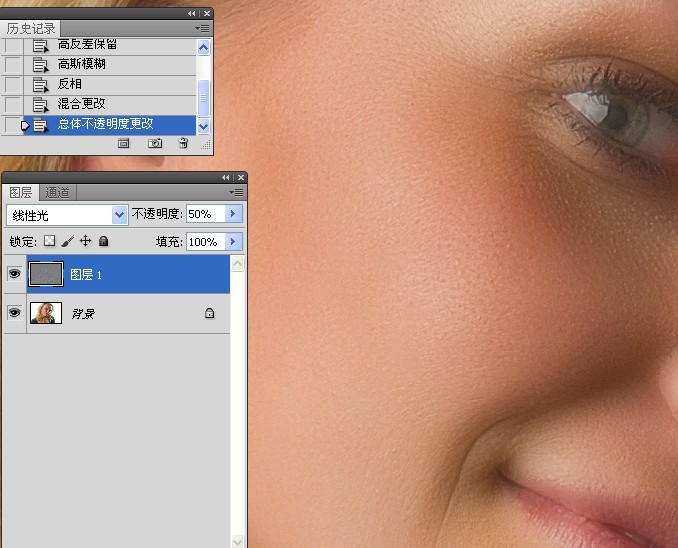Select history state 反相
The width and height of the screenshot is (678, 548).
[109, 85]
